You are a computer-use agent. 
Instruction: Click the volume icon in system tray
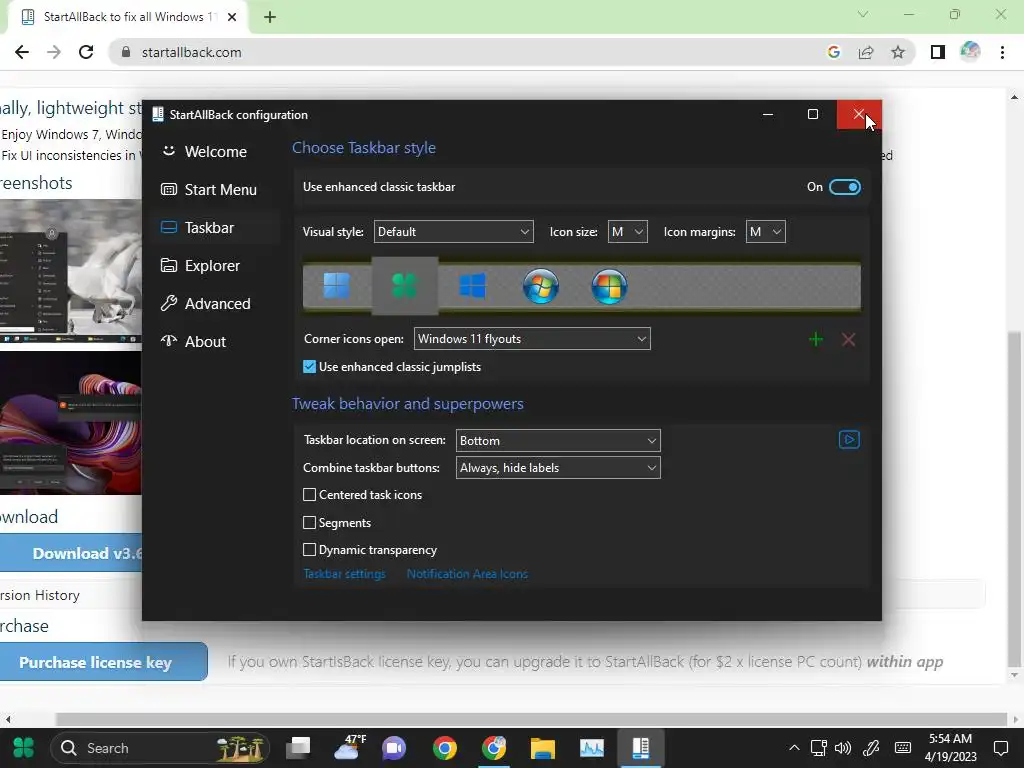843,748
